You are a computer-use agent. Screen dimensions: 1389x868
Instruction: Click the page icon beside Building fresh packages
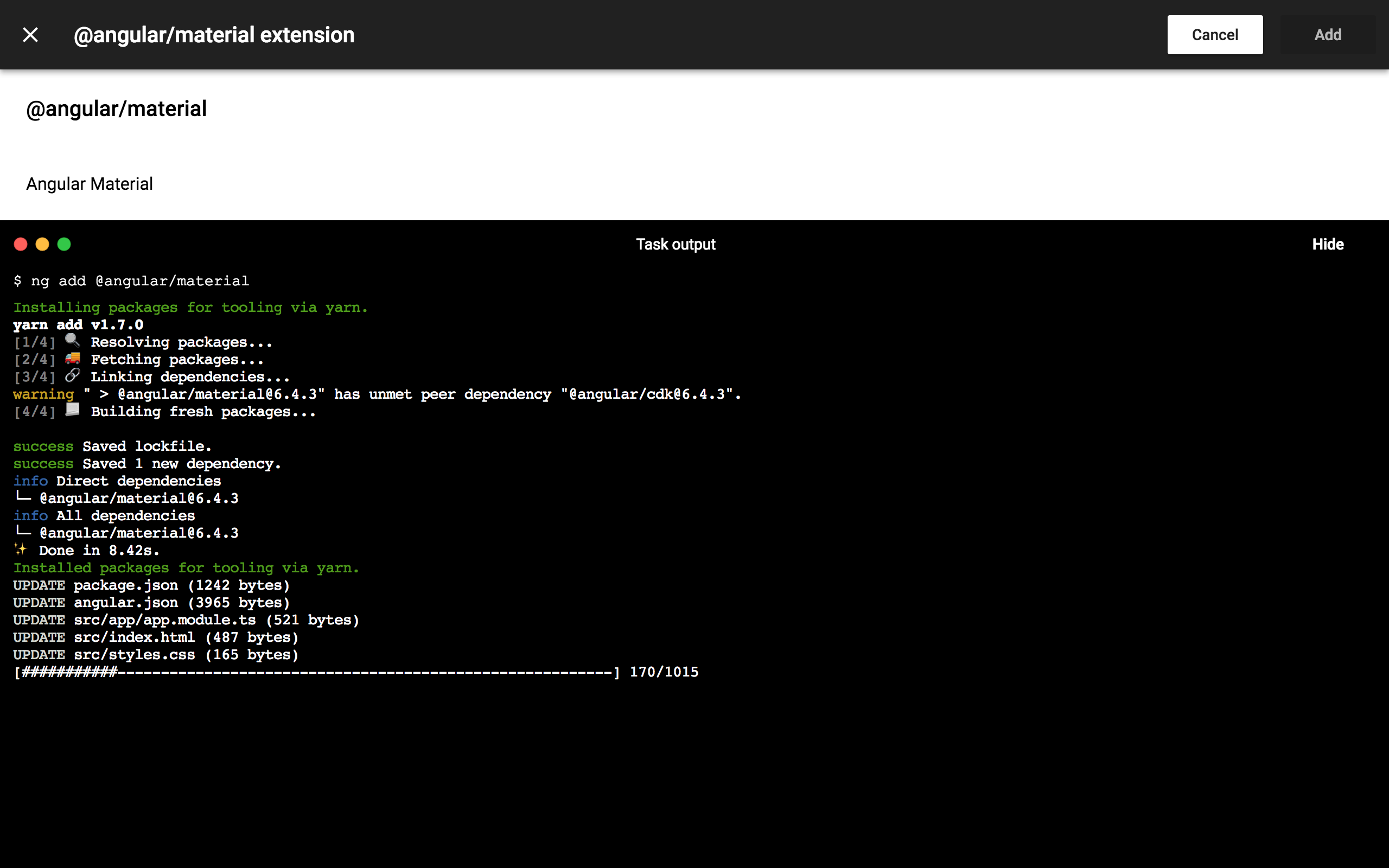[x=72, y=410]
